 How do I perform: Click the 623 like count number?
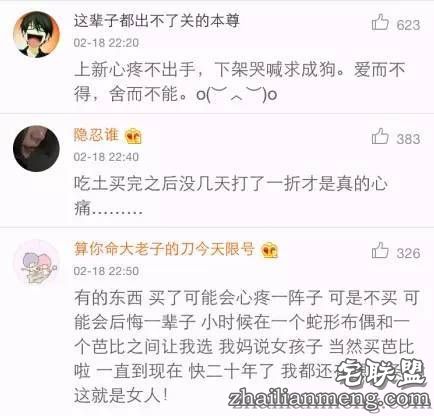pos(408,25)
